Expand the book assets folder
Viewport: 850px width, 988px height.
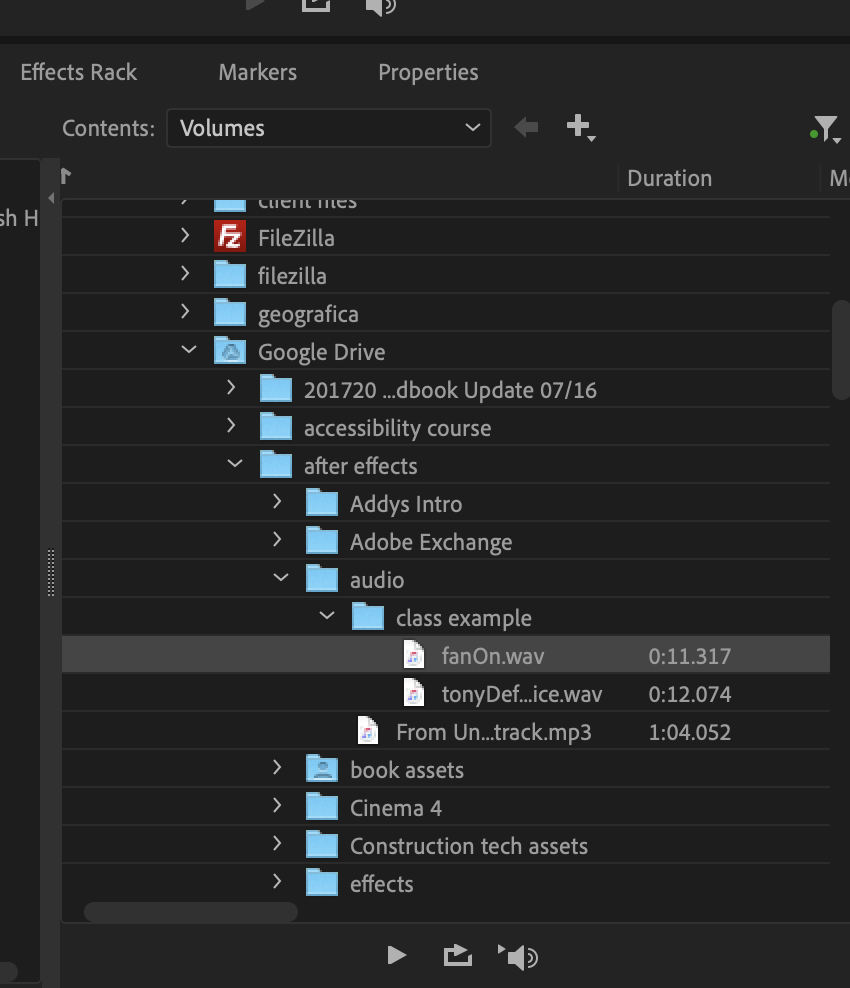(x=277, y=769)
